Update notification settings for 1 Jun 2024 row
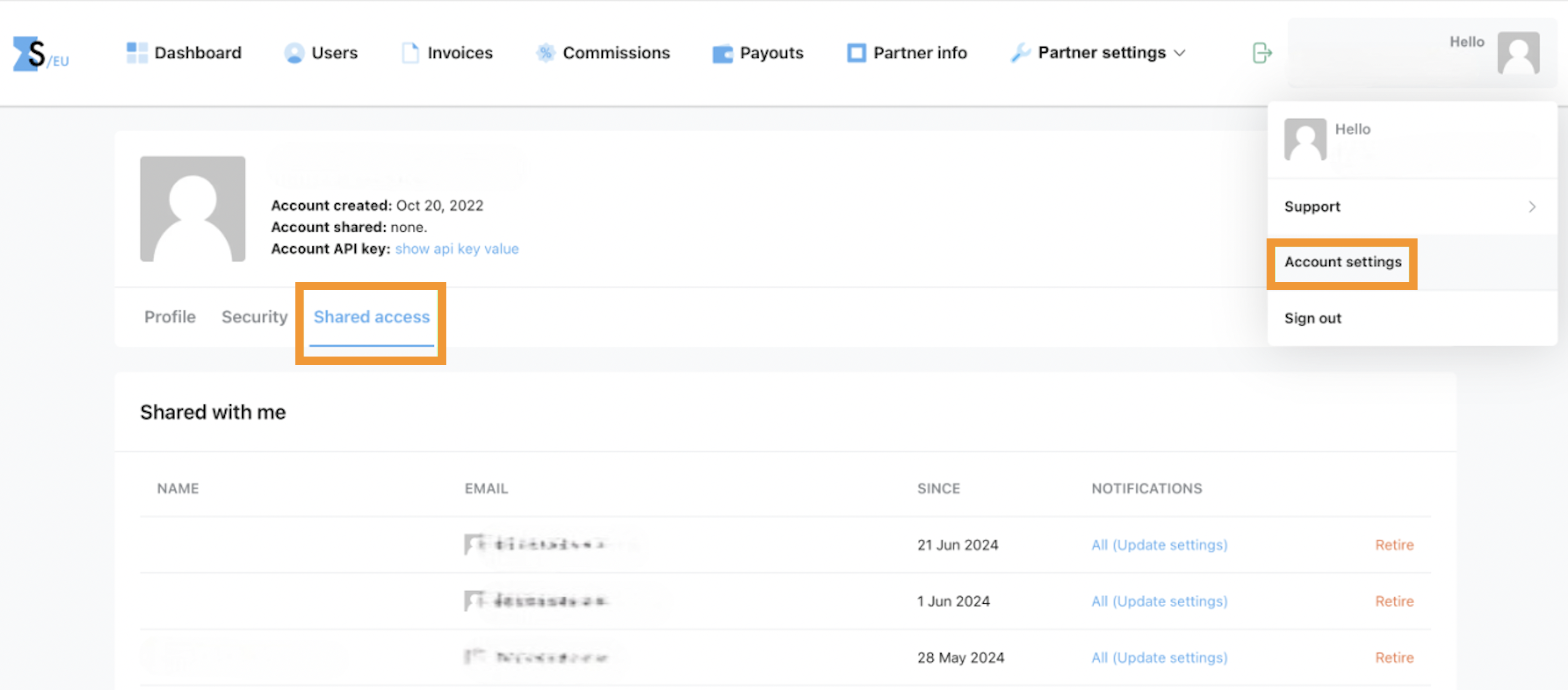The height and width of the screenshot is (690, 1568). [1159, 602]
